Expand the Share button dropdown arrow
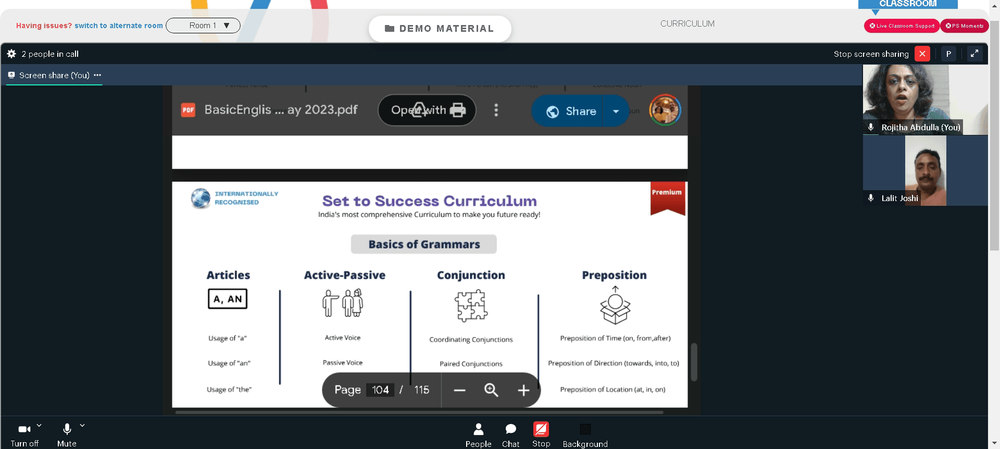The image size is (1000, 449). [x=615, y=111]
